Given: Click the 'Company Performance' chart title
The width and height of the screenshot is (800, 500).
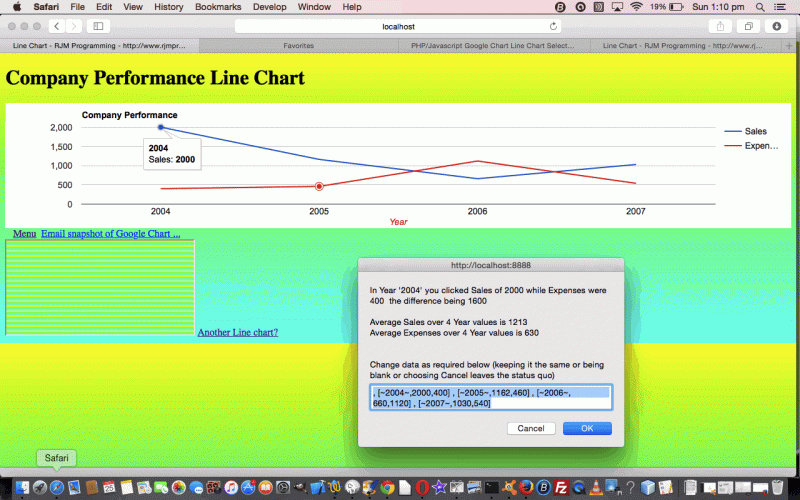Looking at the screenshot, I should [x=130, y=115].
